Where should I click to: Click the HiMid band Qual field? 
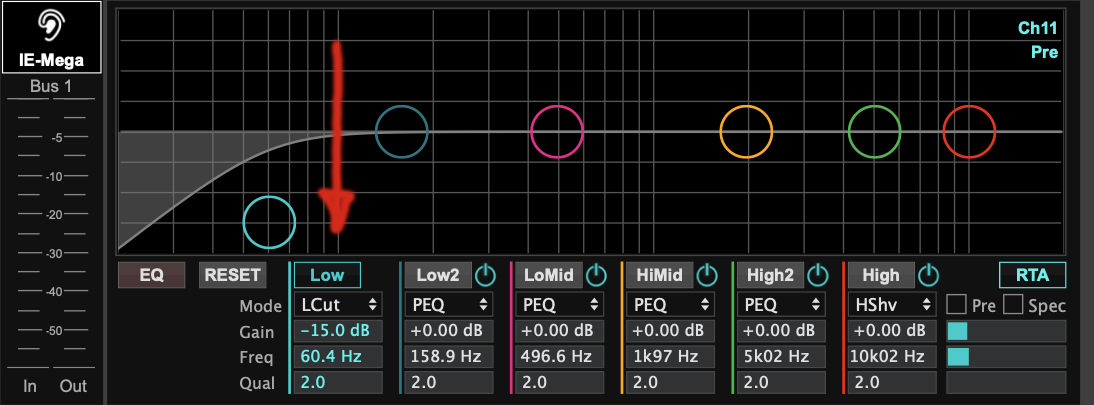click(670, 383)
